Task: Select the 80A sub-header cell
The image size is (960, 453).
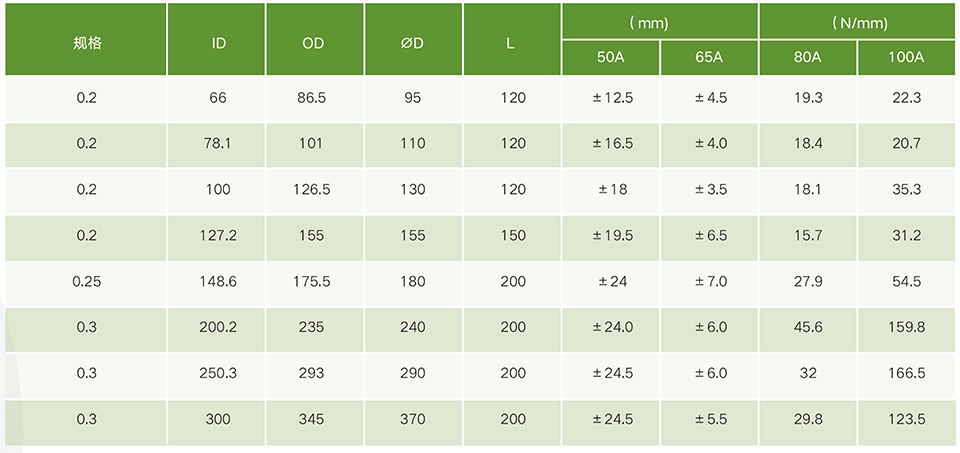Action: click(x=808, y=58)
